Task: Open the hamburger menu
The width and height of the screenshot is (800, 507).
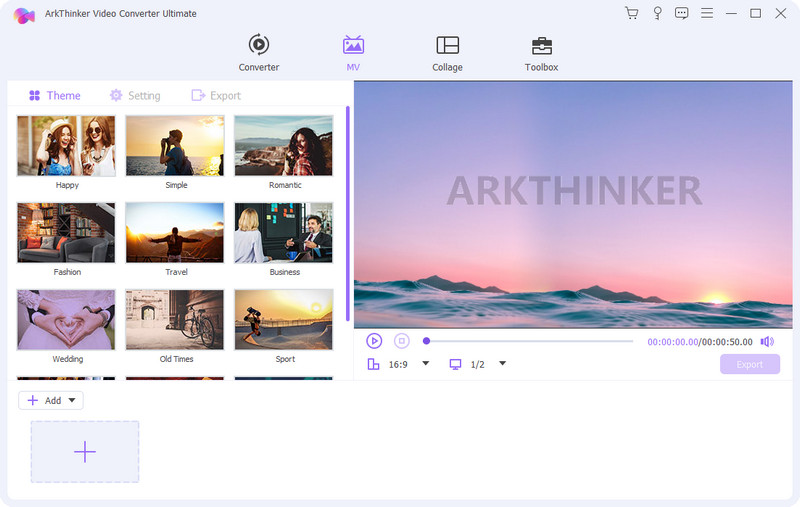Action: [x=707, y=13]
